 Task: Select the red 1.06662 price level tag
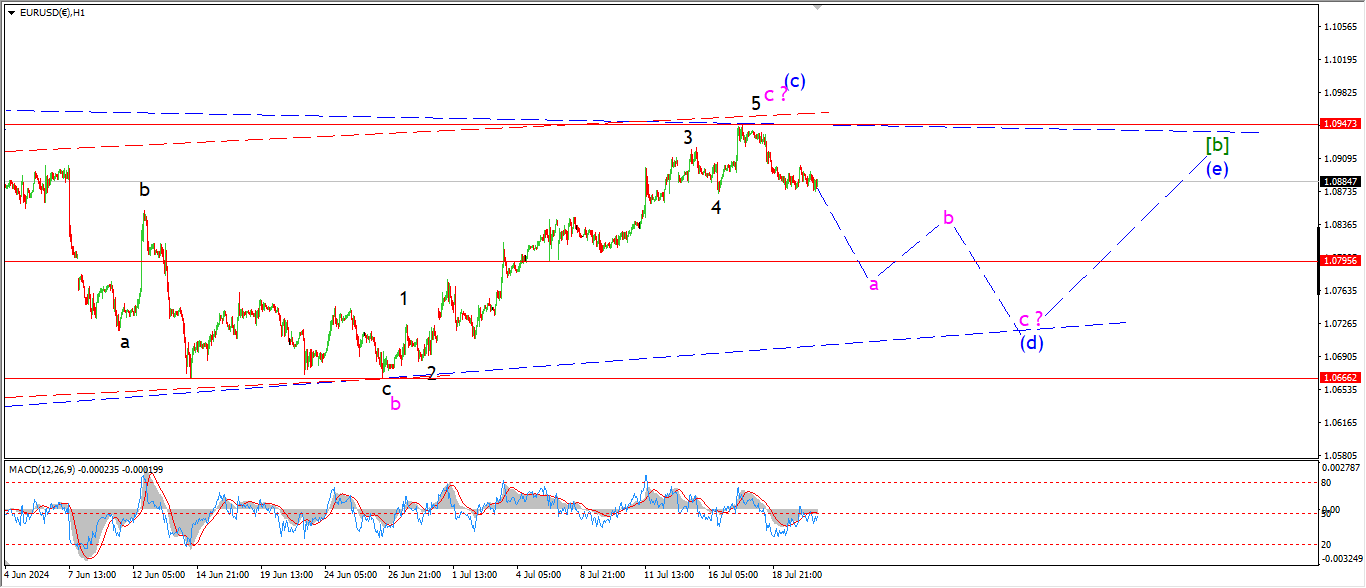[1339, 378]
